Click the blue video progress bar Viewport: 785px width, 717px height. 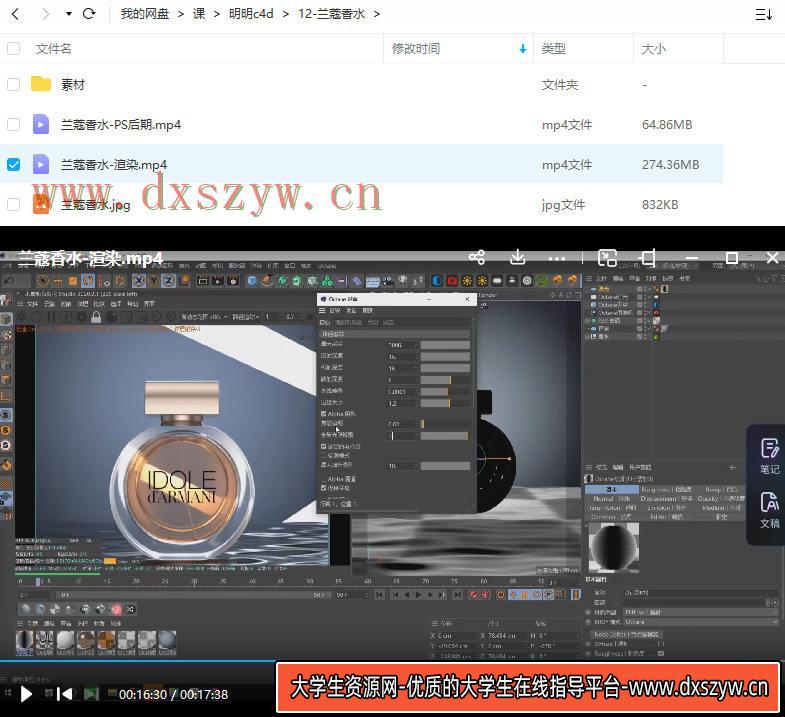[138, 661]
